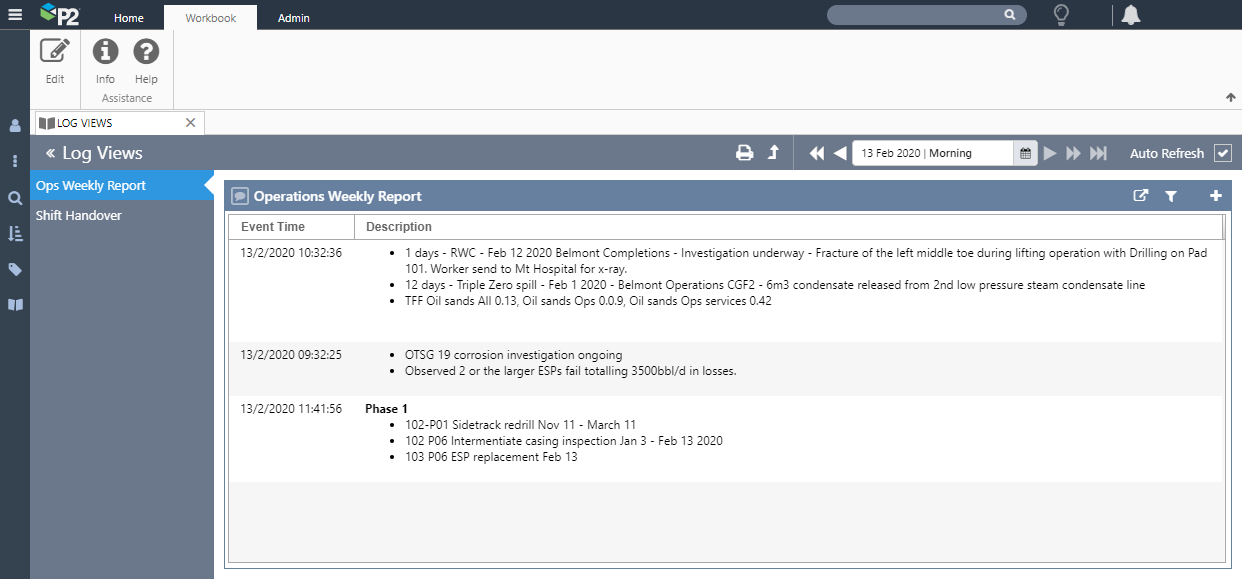Click the tag icon in left sidebar
1242x579 pixels.
click(15, 269)
